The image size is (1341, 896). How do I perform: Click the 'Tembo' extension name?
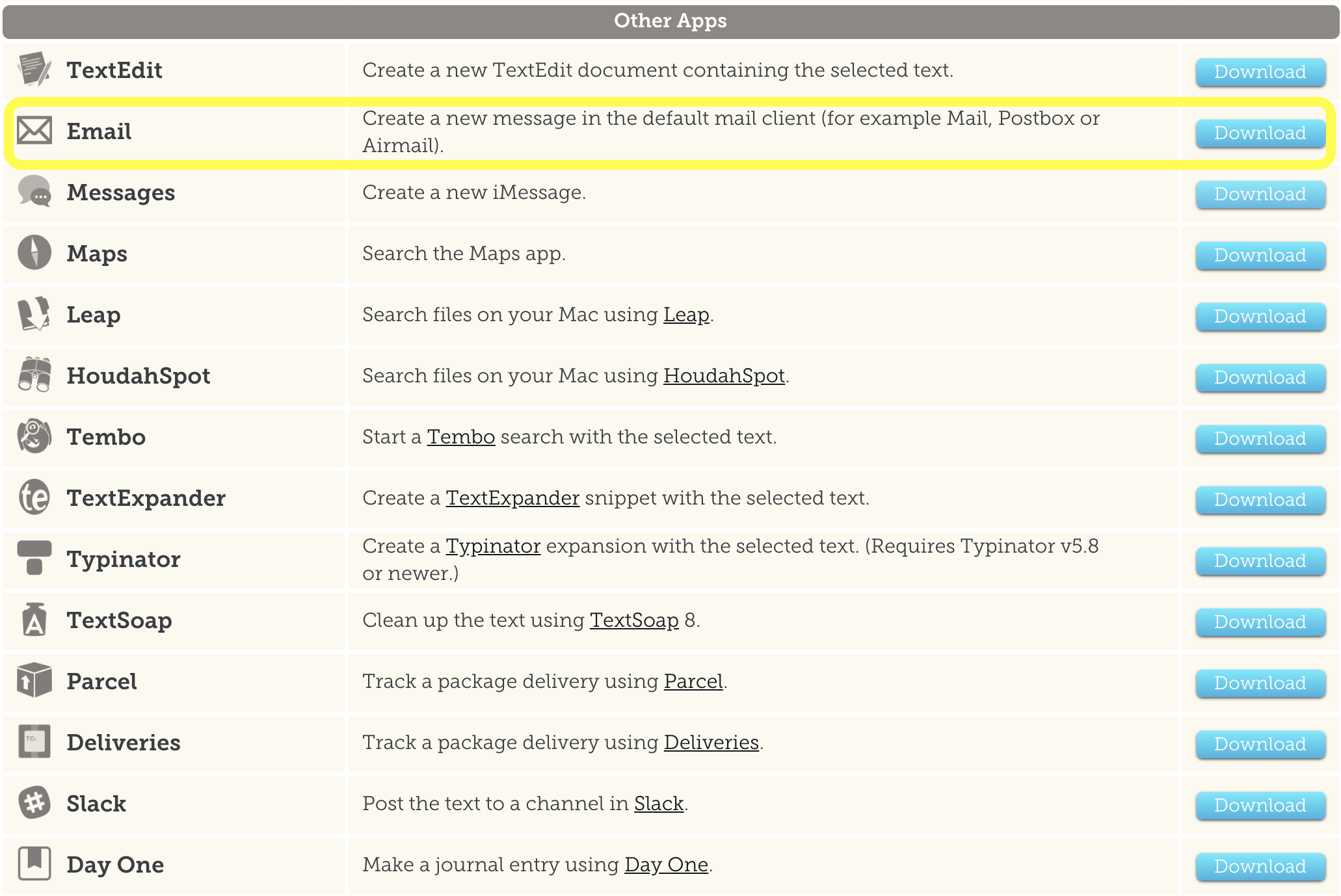[x=106, y=437]
